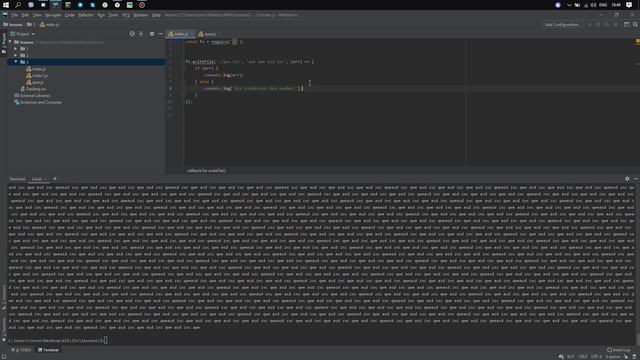Screen dimensions: 640x360
Task: Open the Refactor menu
Action: 86,15
